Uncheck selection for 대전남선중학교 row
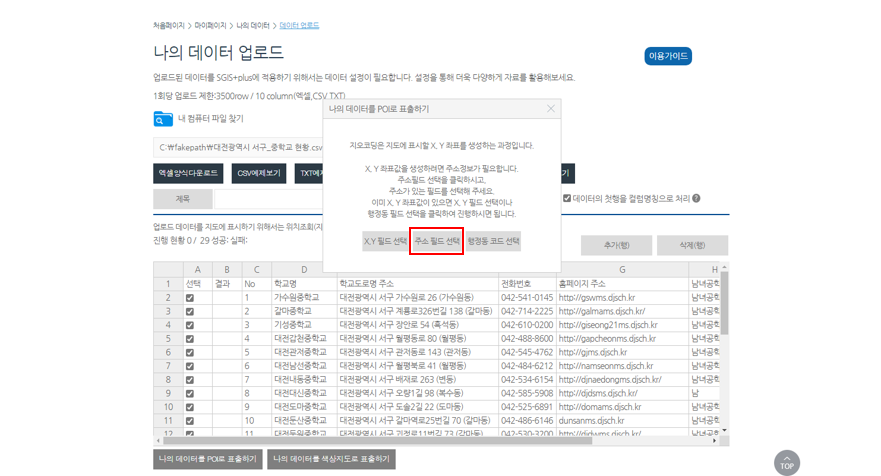This screenshot has width=881, height=476. [190, 366]
